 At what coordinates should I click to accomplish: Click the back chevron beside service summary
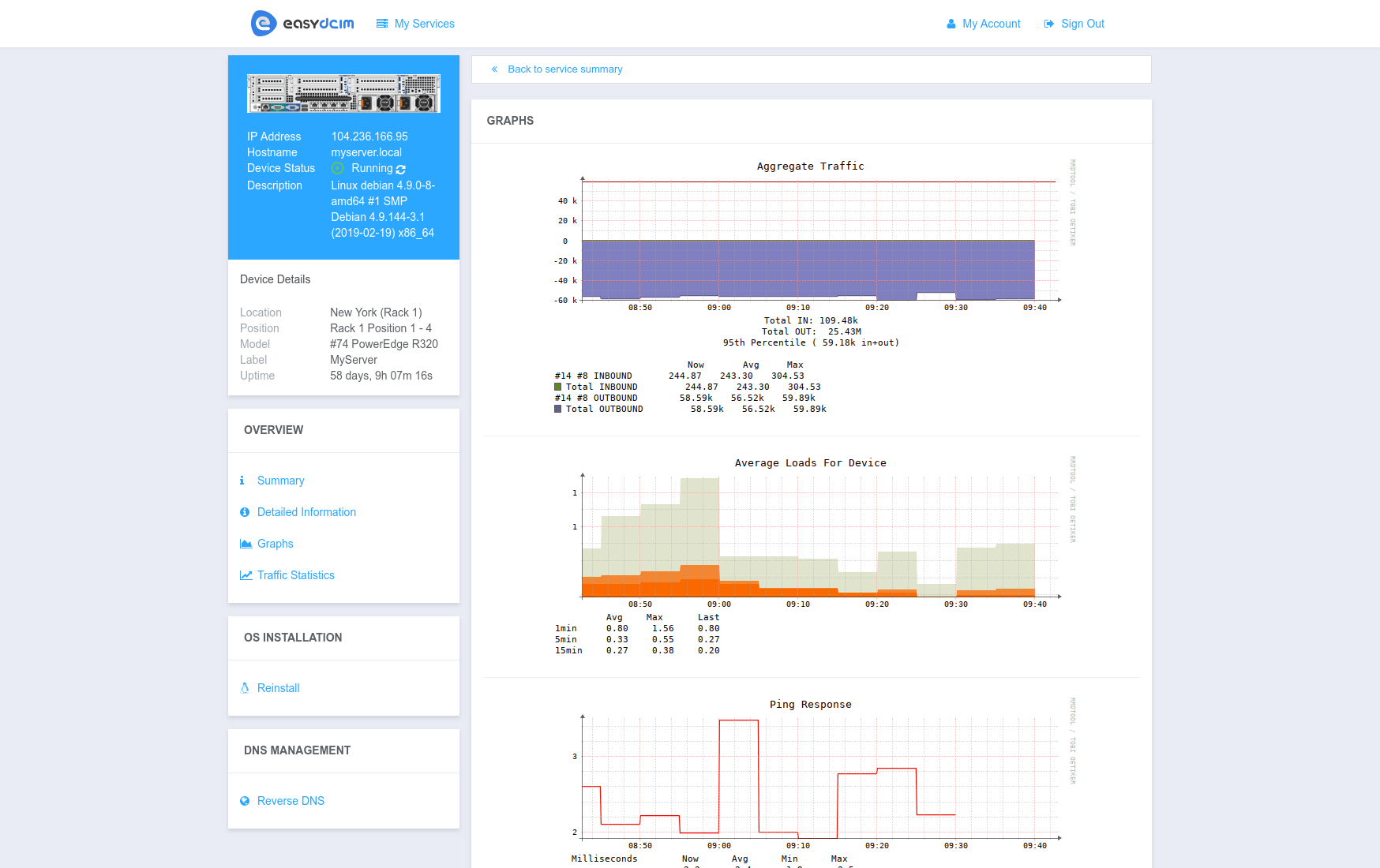pos(495,69)
